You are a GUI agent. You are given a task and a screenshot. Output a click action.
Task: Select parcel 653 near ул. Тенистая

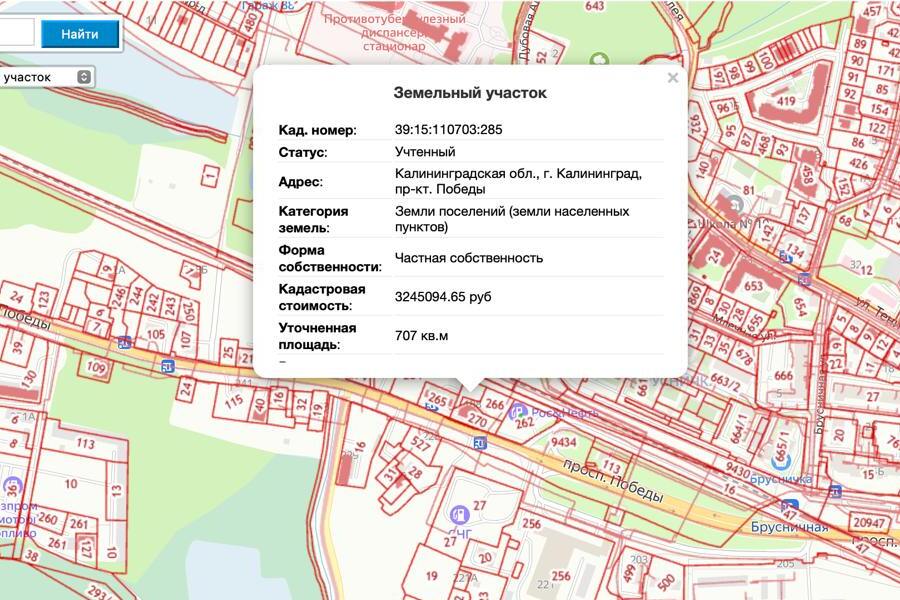(x=753, y=285)
